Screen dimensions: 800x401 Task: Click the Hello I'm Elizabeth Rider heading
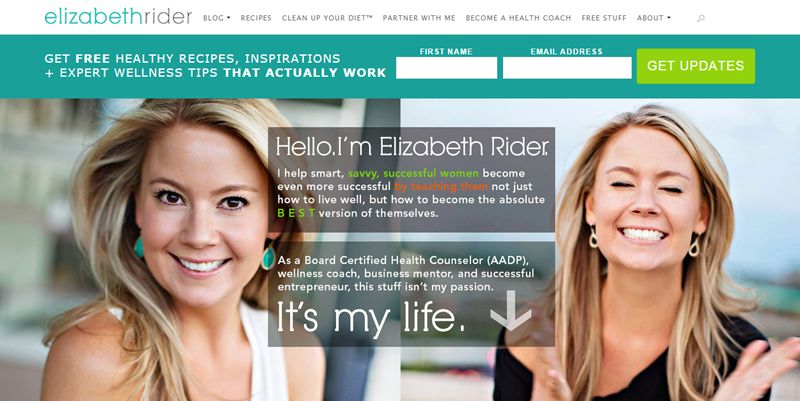412,146
